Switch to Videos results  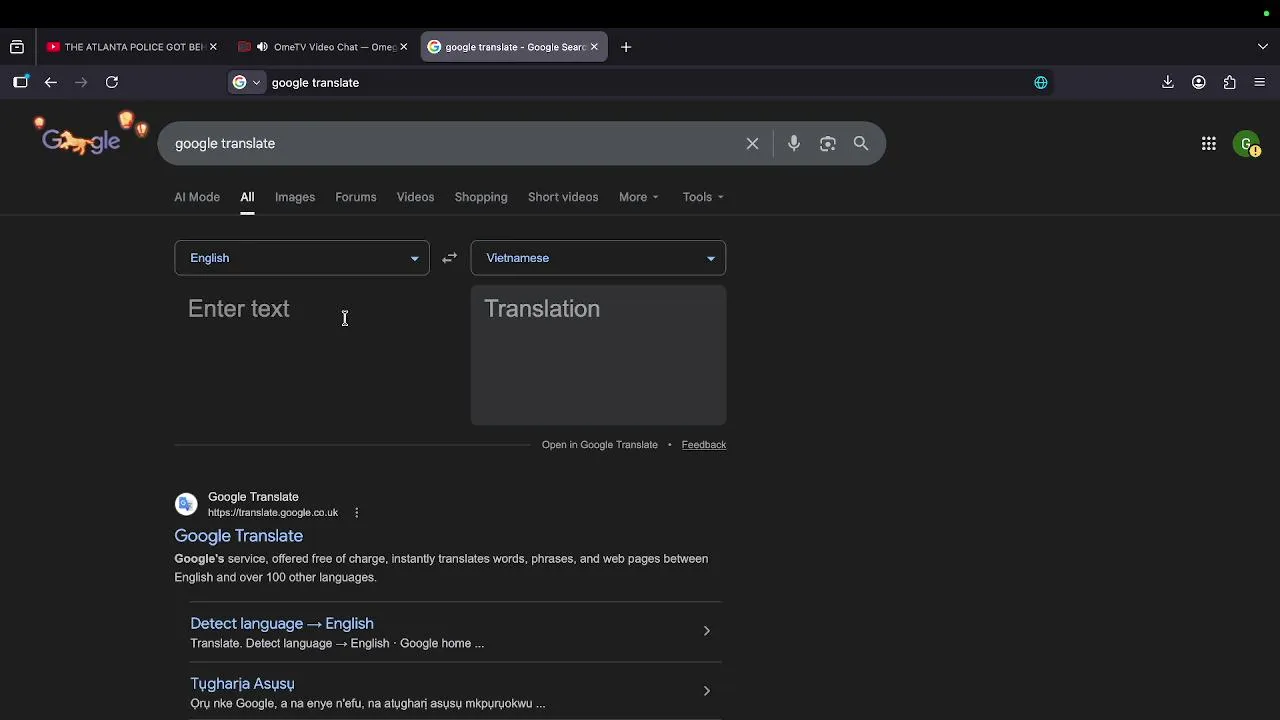(415, 197)
